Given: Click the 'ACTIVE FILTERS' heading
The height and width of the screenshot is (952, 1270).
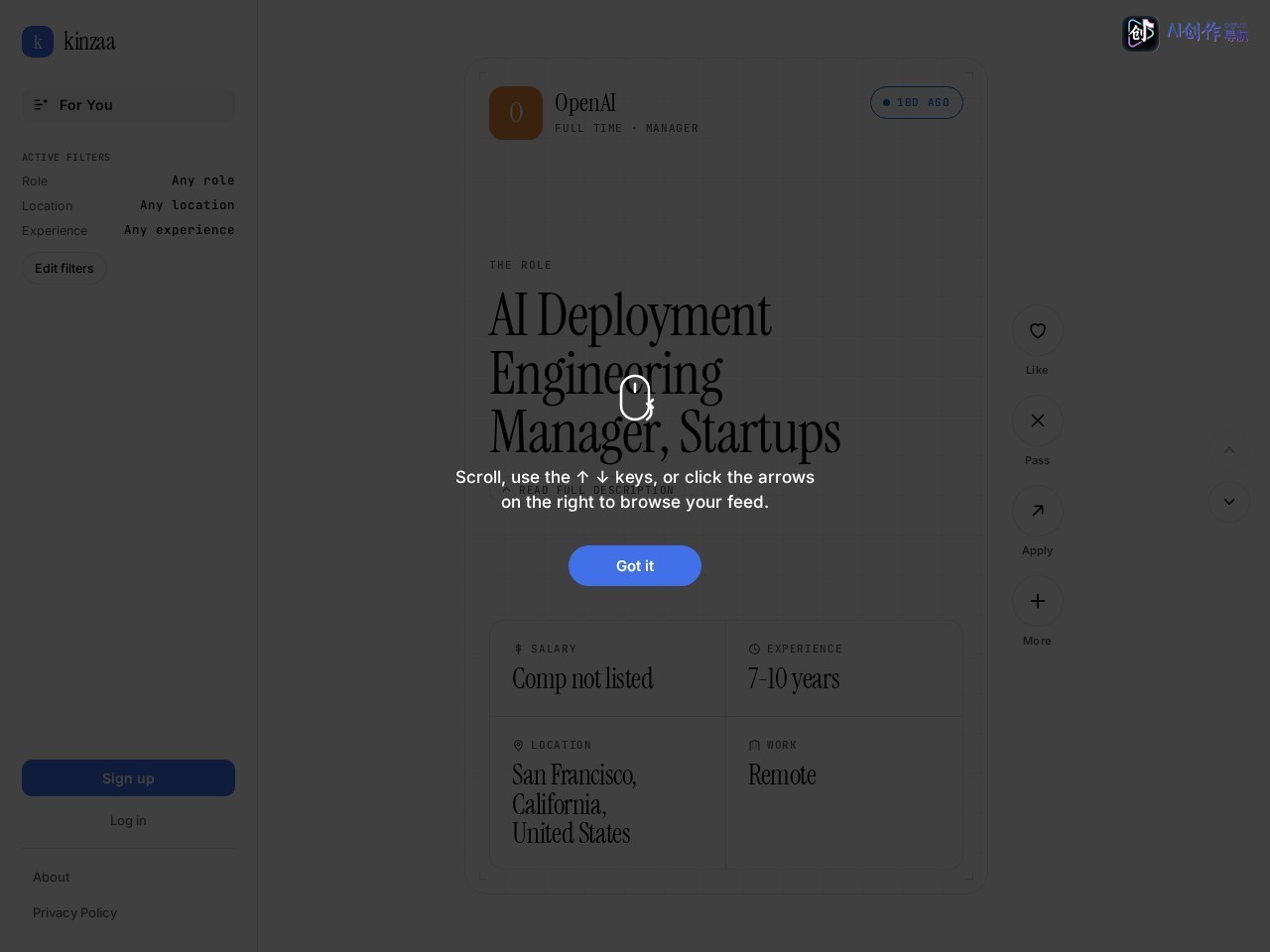Looking at the screenshot, I should pyautogui.click(x=66, y=158).
